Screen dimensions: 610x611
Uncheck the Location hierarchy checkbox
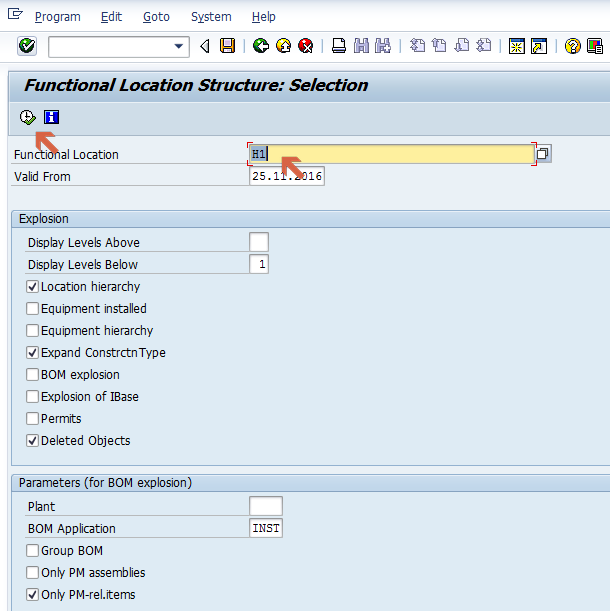click(32, 287)
